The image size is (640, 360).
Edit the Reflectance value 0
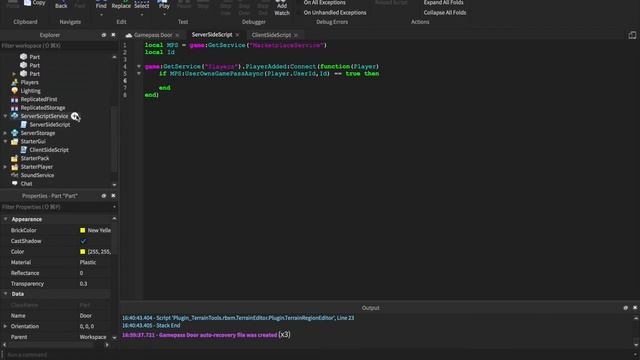tap(81, 273)
